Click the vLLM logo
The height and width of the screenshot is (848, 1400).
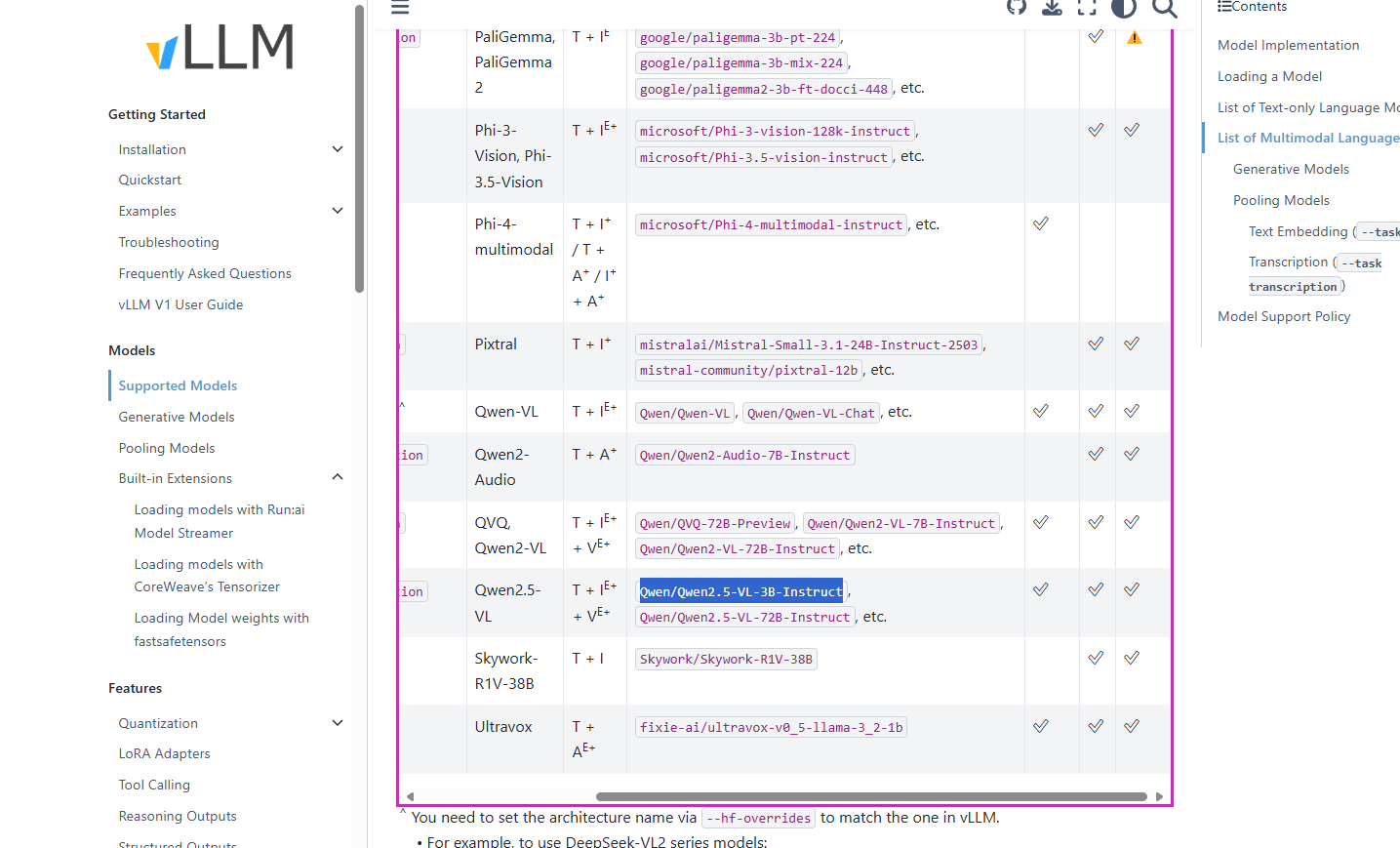[220, 47]
